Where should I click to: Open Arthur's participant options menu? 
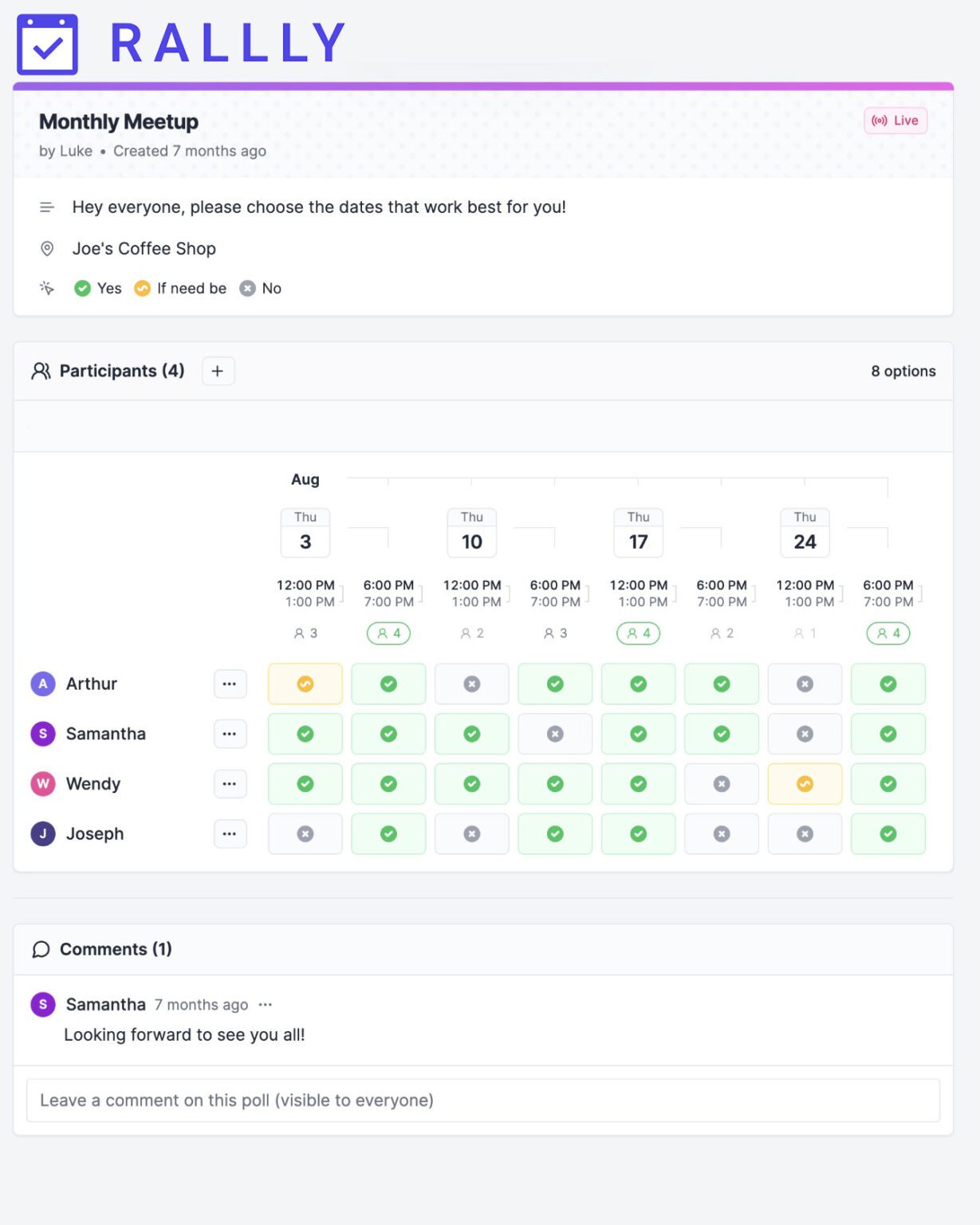coord(230,683)
